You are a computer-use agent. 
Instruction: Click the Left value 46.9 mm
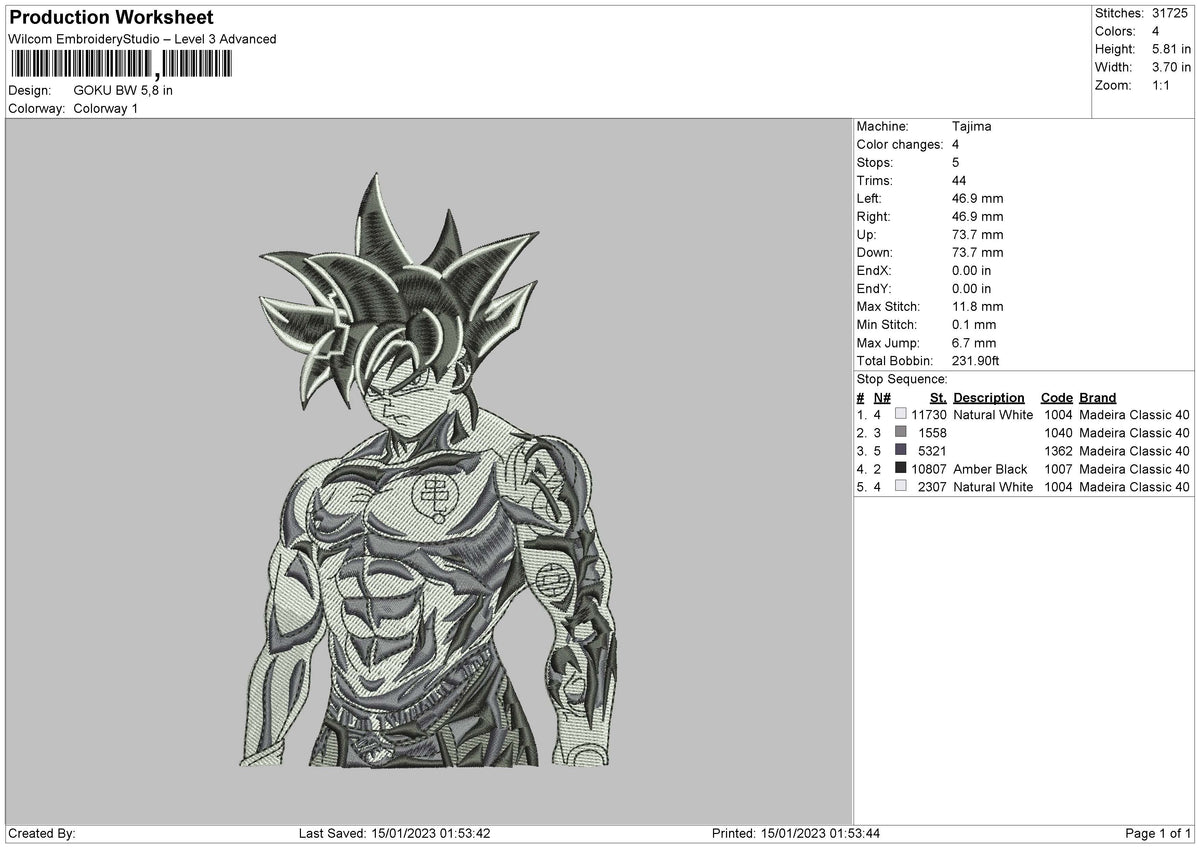pyautogui.click(x=978, y=198)
